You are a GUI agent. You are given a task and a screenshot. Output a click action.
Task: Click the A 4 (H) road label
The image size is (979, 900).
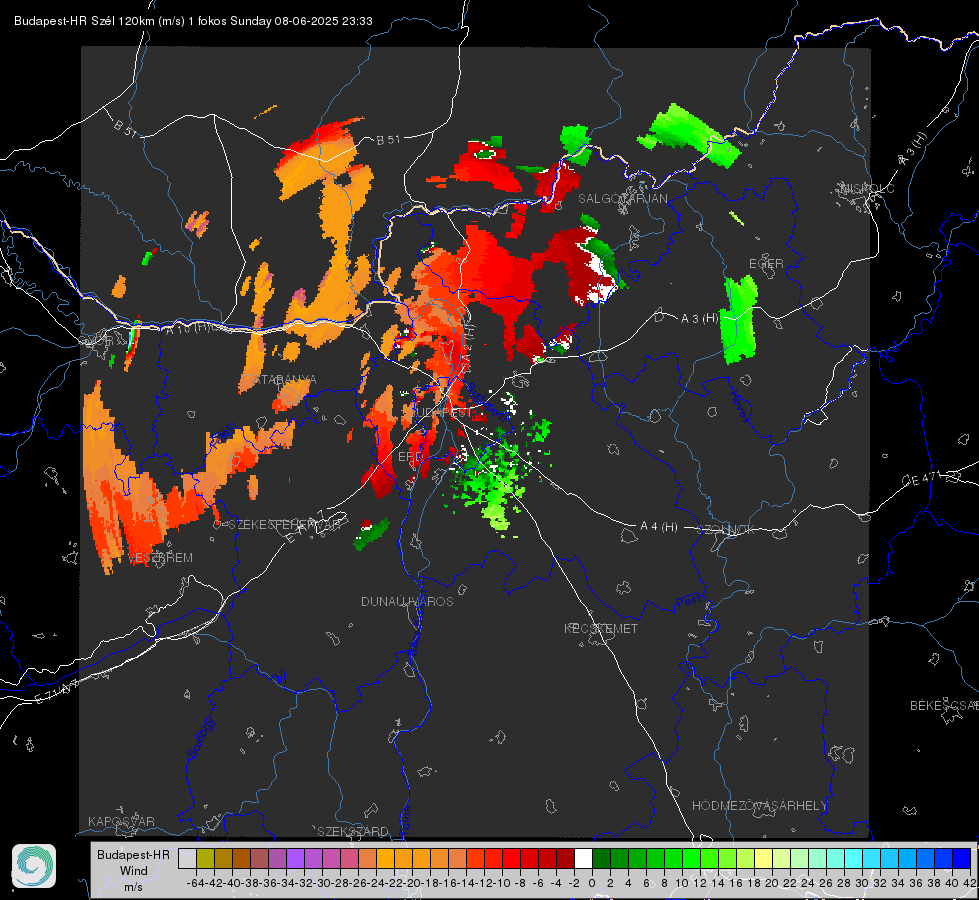click(x=659, y=527)
